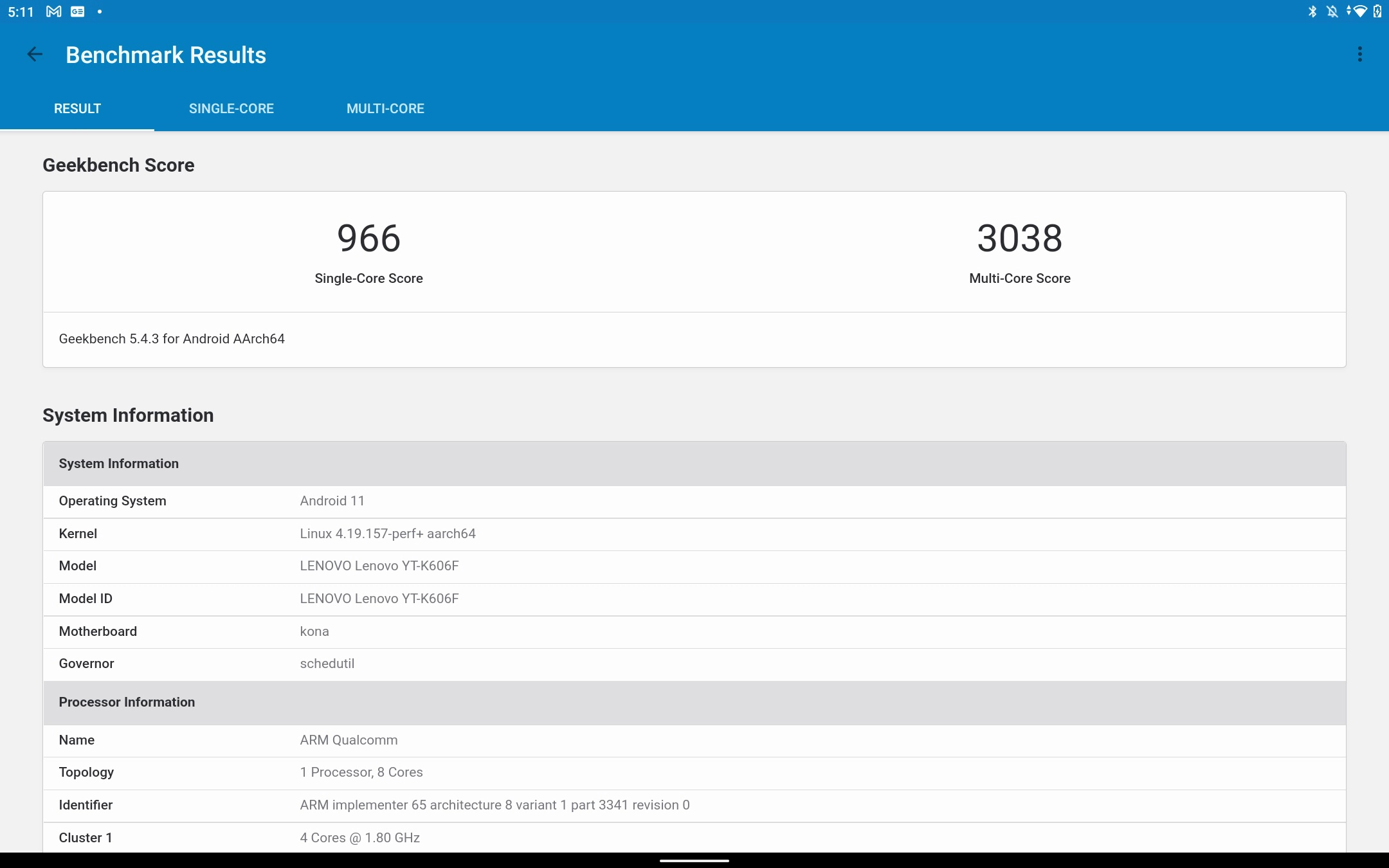Tap the Cluster 1 row label
1389x868 pixels.
click(x=86, y=838)
